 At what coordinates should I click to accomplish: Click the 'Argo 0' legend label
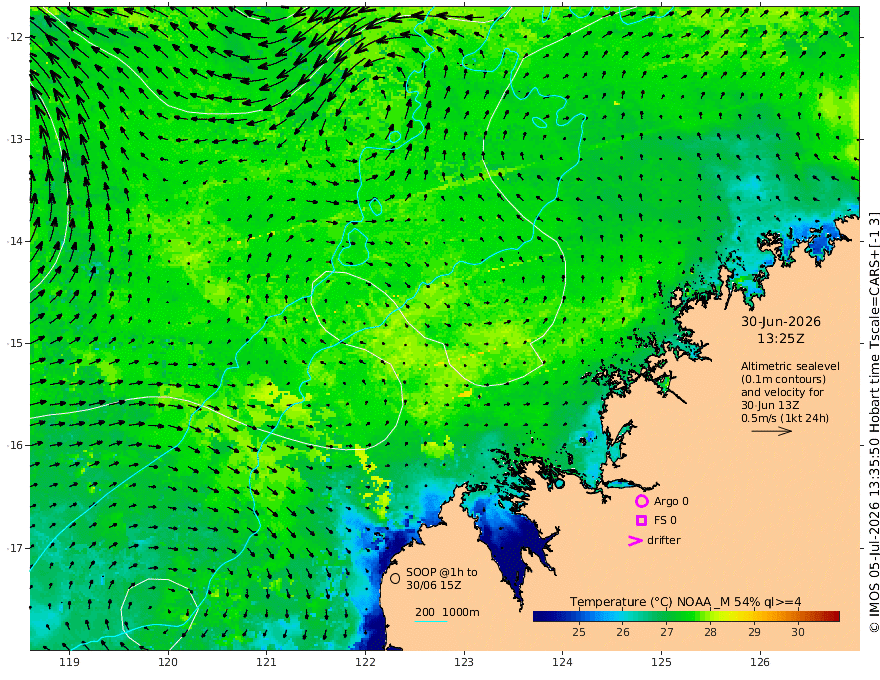[671, 501]
